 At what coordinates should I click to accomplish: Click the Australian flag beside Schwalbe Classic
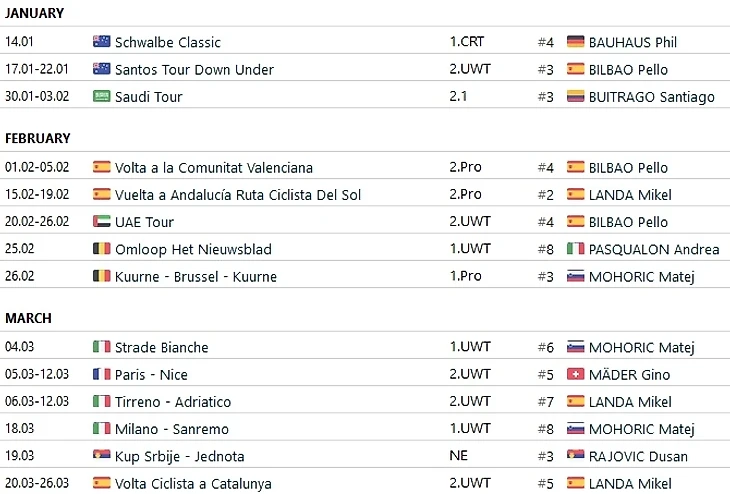[x=101, y=42]
